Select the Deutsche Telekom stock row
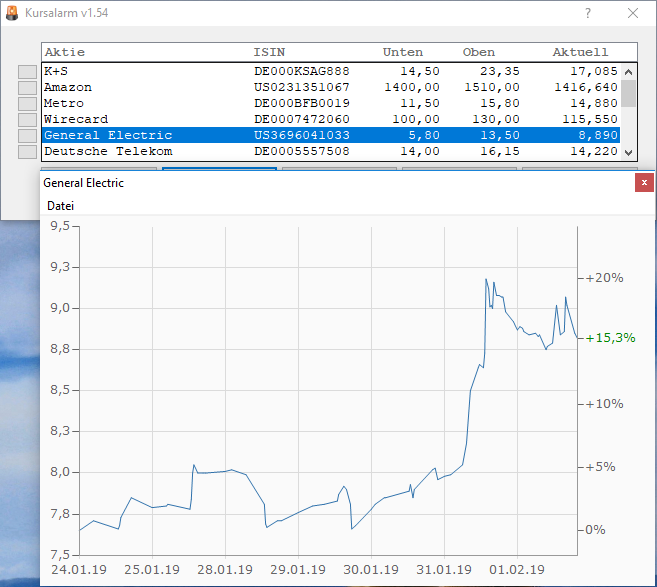The image size is (657, 587). coord(331,151)
